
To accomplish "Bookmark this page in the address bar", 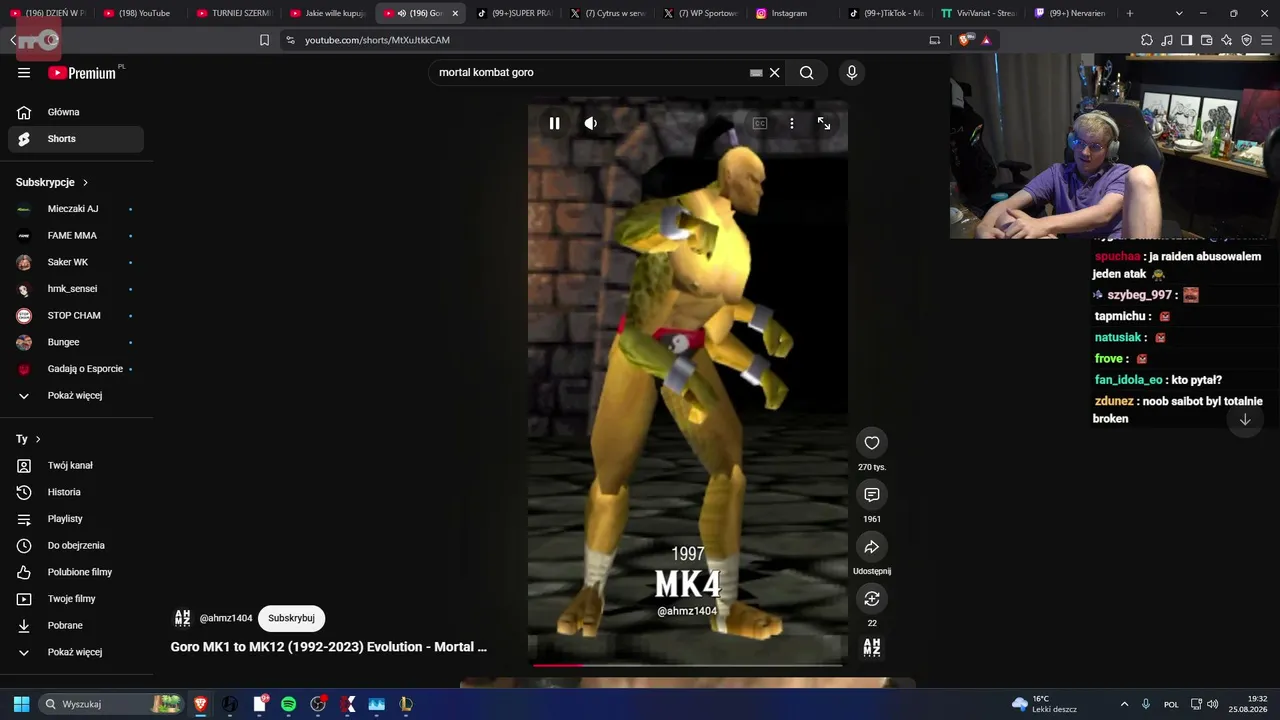I will (x=264, y=40).
